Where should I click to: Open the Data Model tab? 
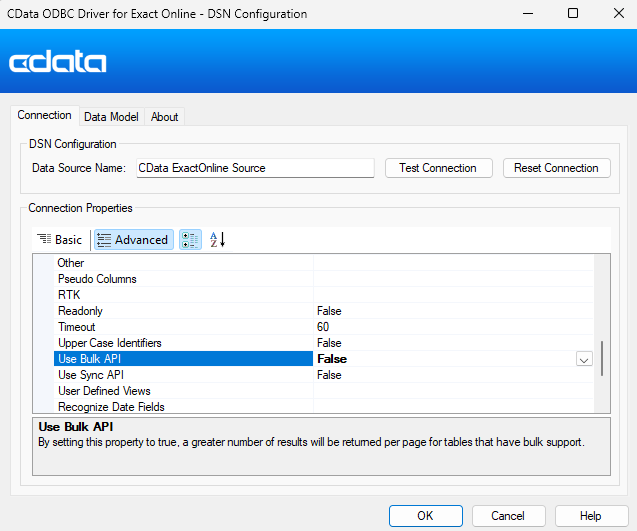click(111, 117)
